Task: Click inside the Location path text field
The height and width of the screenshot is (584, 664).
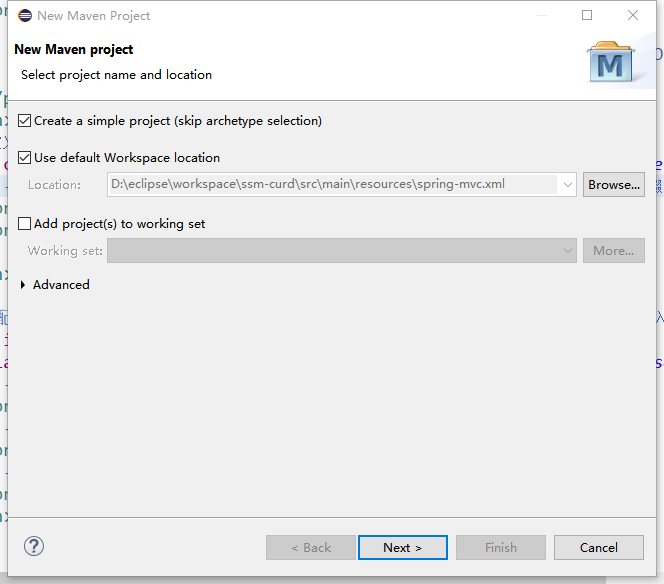Action: (x=330, y=185)
